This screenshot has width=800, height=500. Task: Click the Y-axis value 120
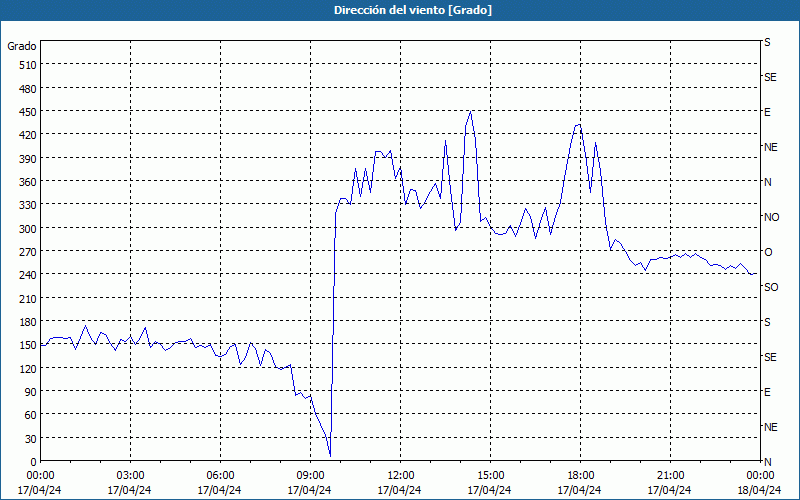pyautogui.click(x=28, y=368)
